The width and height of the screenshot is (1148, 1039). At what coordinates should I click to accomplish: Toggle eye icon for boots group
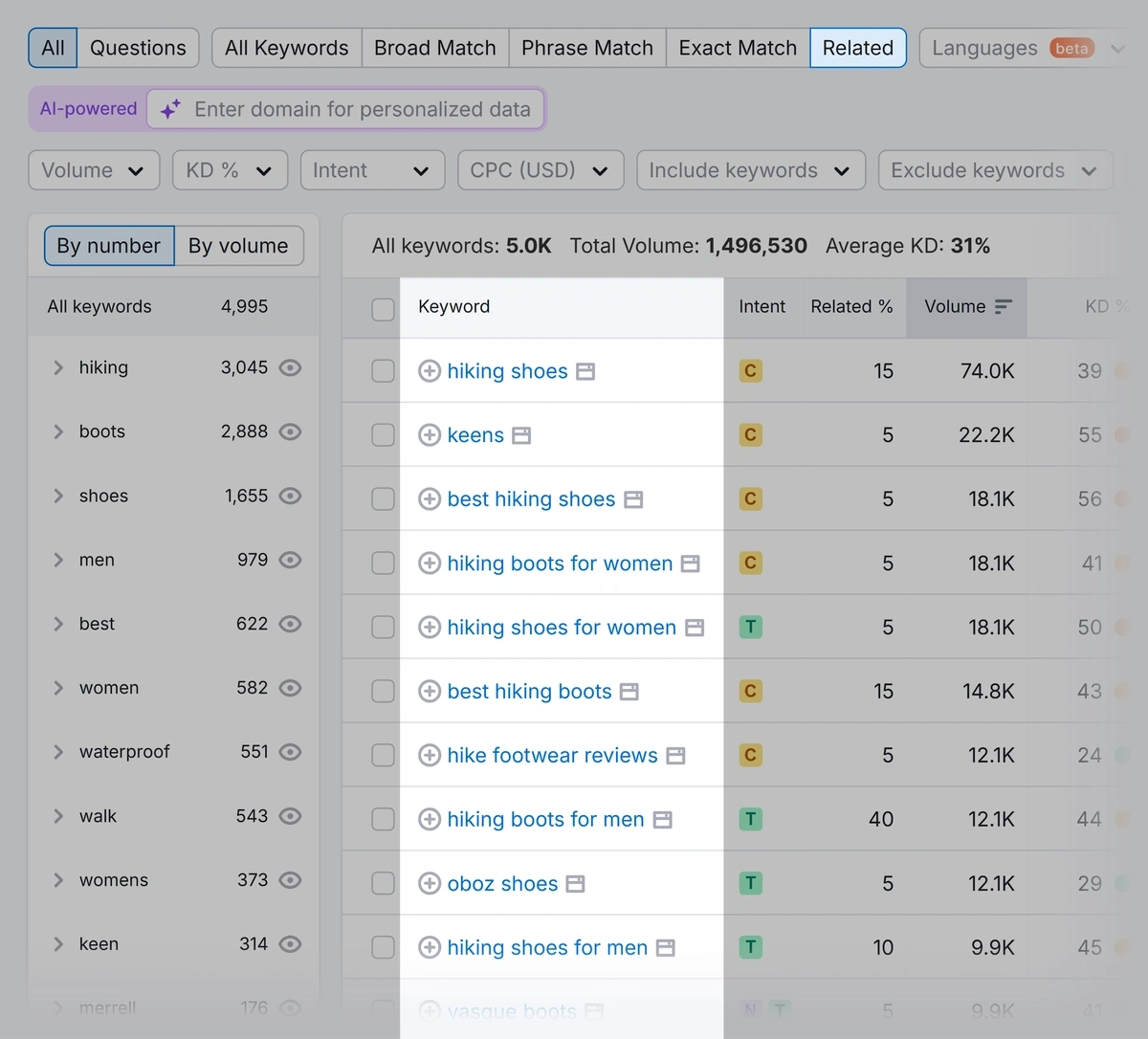pos(290,431)
